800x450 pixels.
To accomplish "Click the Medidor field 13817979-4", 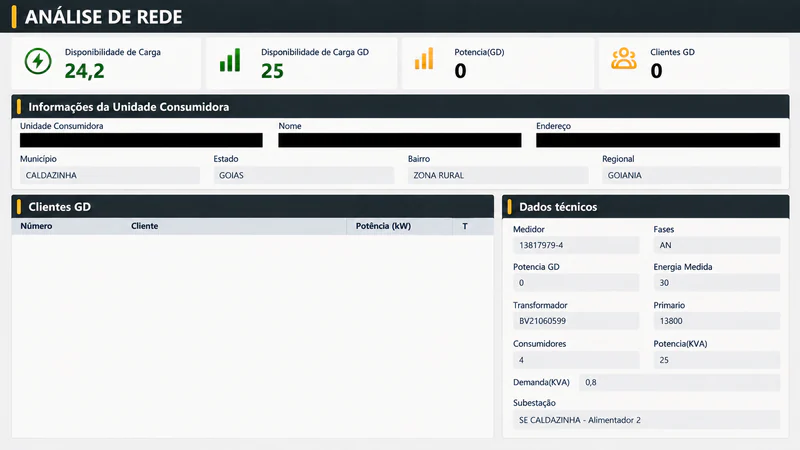I will click(576, 245).
